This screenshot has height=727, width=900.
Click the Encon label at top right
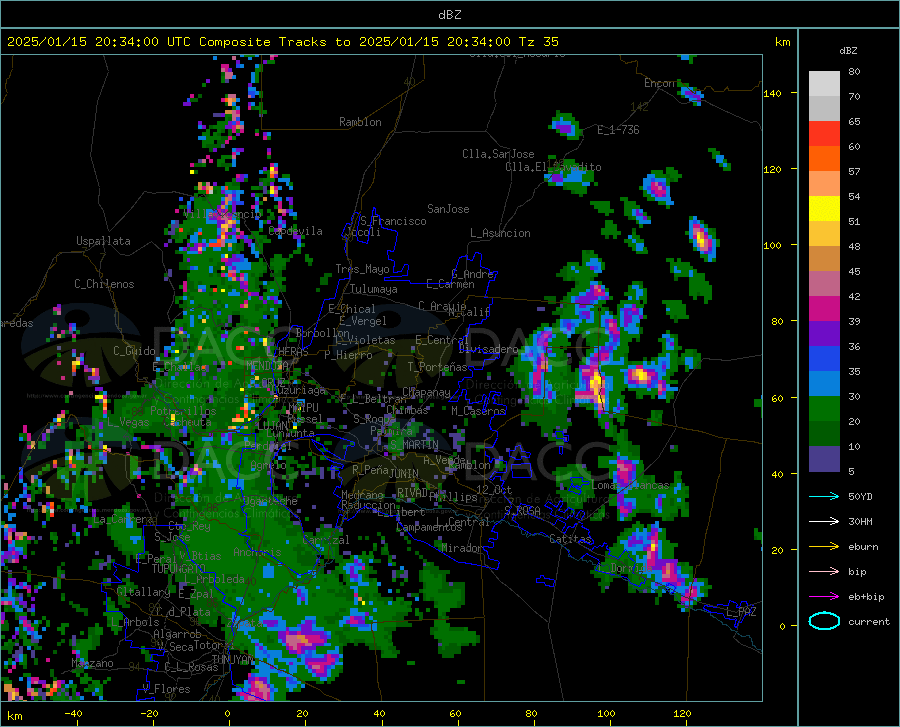pos(659,83)
